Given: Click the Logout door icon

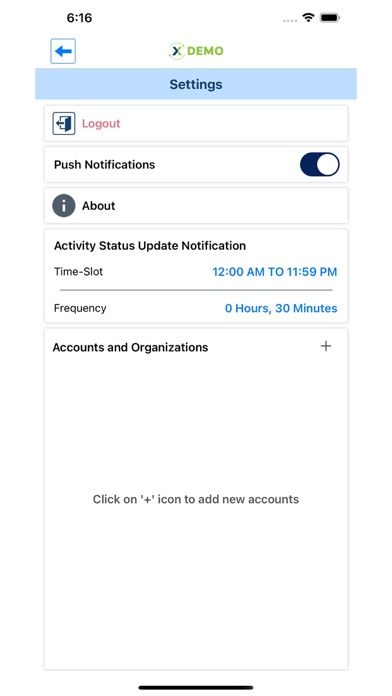Looking at the screenshot, I should point(64,123).
